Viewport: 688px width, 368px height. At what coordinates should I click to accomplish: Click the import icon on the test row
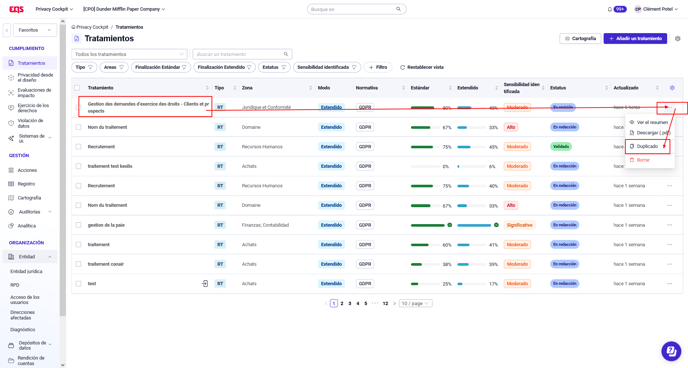pyautogui.click(x=205, y=284)
